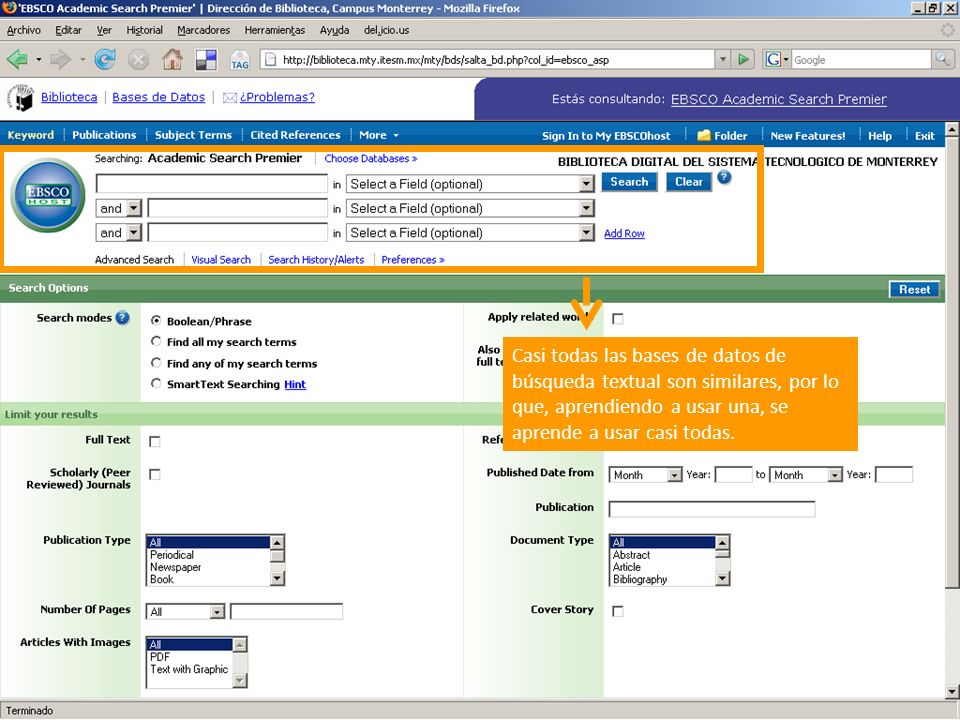
Task: Select the Boolean/Phrase search mode
Action: (x=156, y=320)
